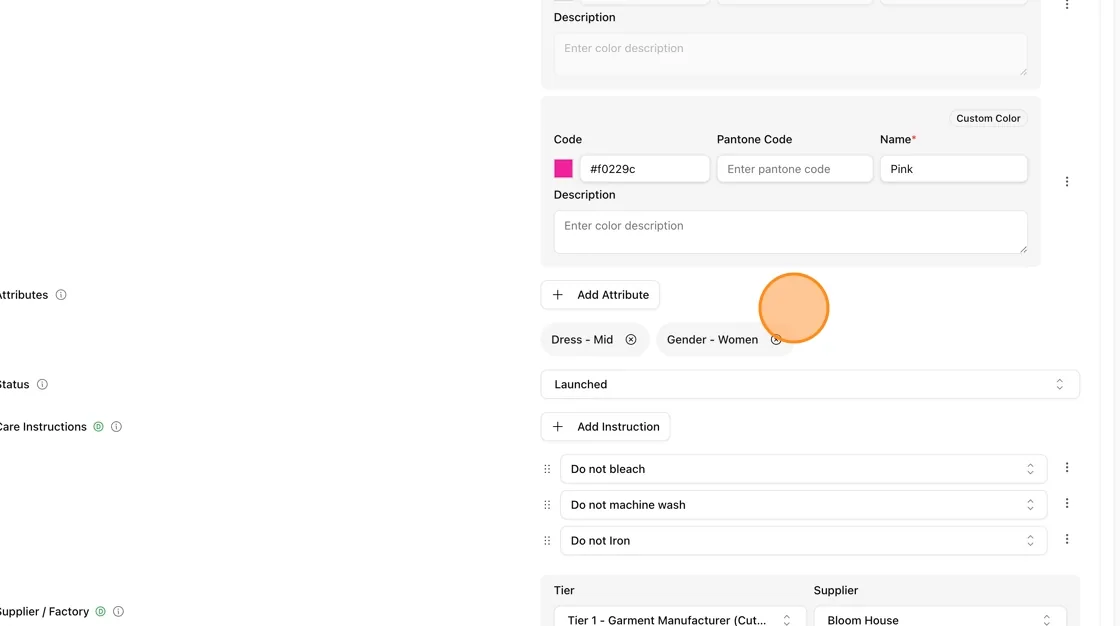Click the Dress - Mid tag label
The width and height of the screenshot is (1120, 626).
582,339
